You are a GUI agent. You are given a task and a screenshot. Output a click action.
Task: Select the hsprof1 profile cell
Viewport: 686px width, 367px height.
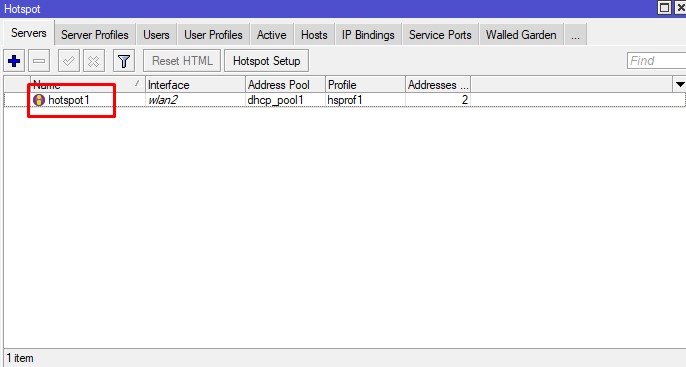(365, 100)
